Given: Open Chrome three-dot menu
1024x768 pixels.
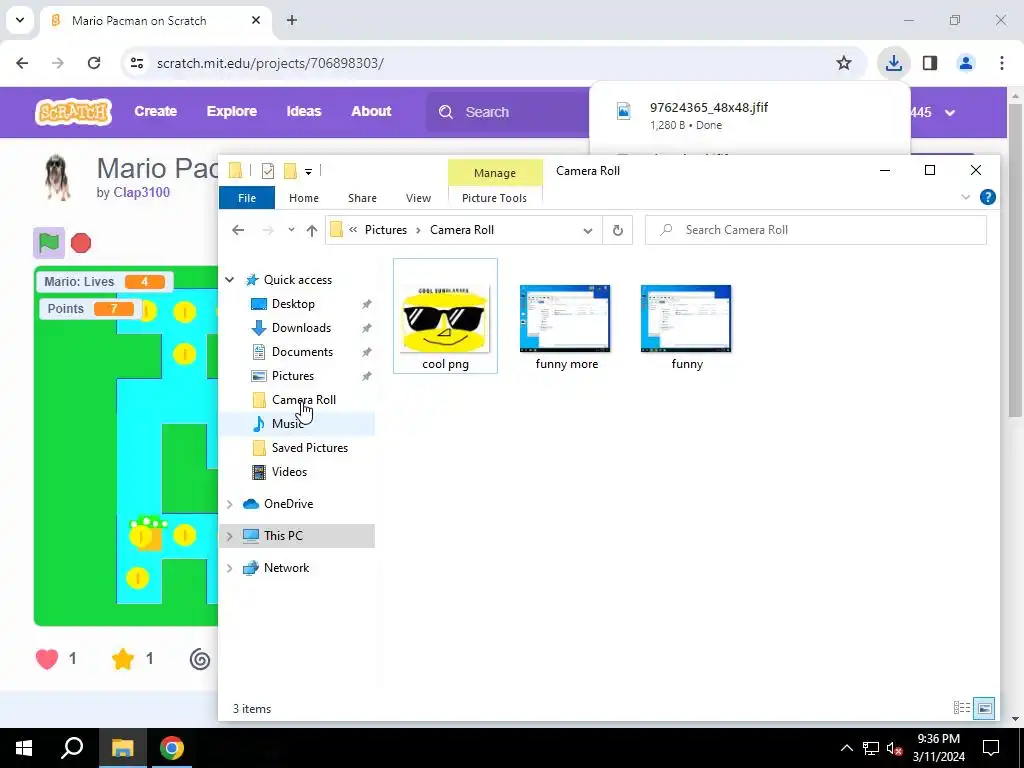Looking at the screenshot, I should point(1002,63).
